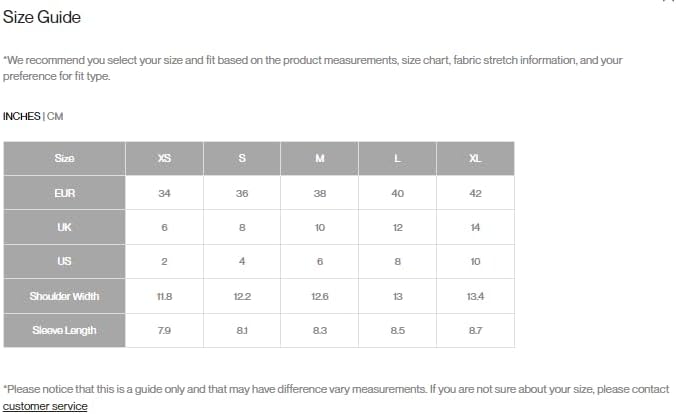The image size is (676, 414).
Task: Select the M size column header
Action: click(320, 158)
